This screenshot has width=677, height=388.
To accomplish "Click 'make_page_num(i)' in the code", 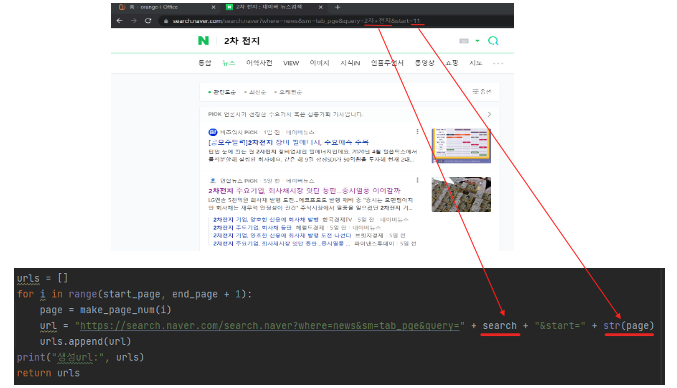I will pyautogui.click(x=126, y=310).
